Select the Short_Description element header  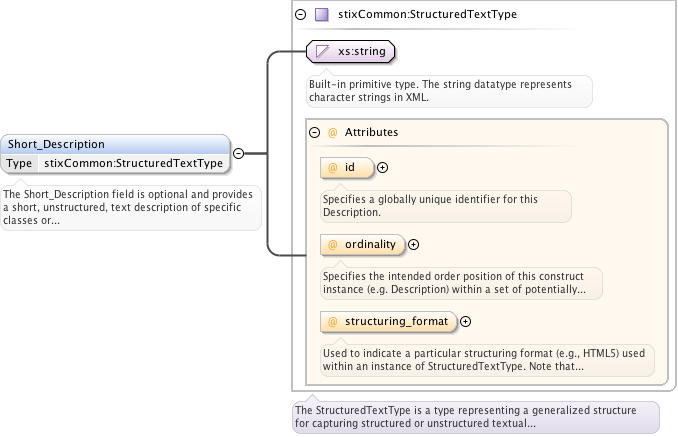click(115, 144)
